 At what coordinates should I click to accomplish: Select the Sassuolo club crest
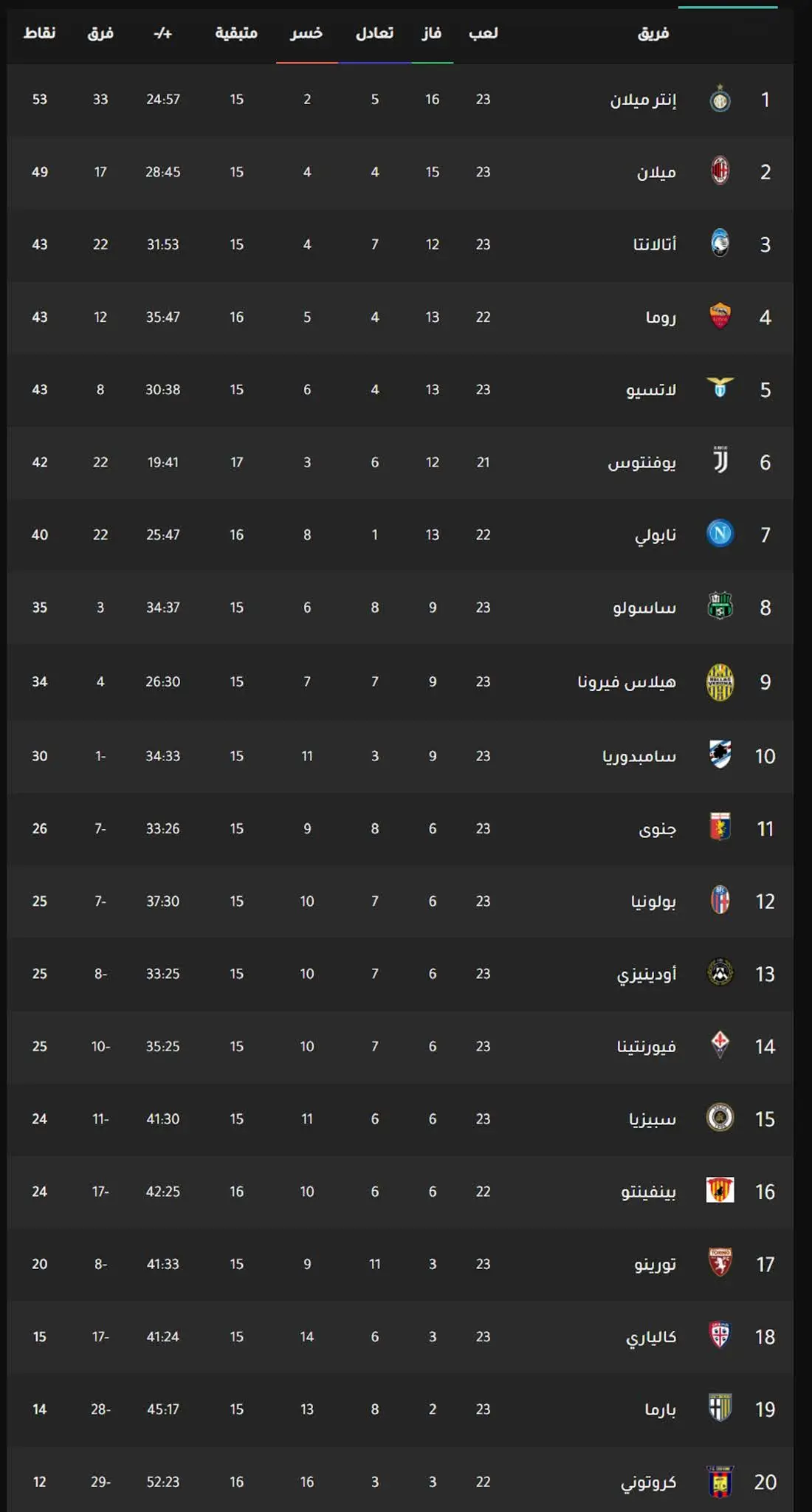click(720, 606)
